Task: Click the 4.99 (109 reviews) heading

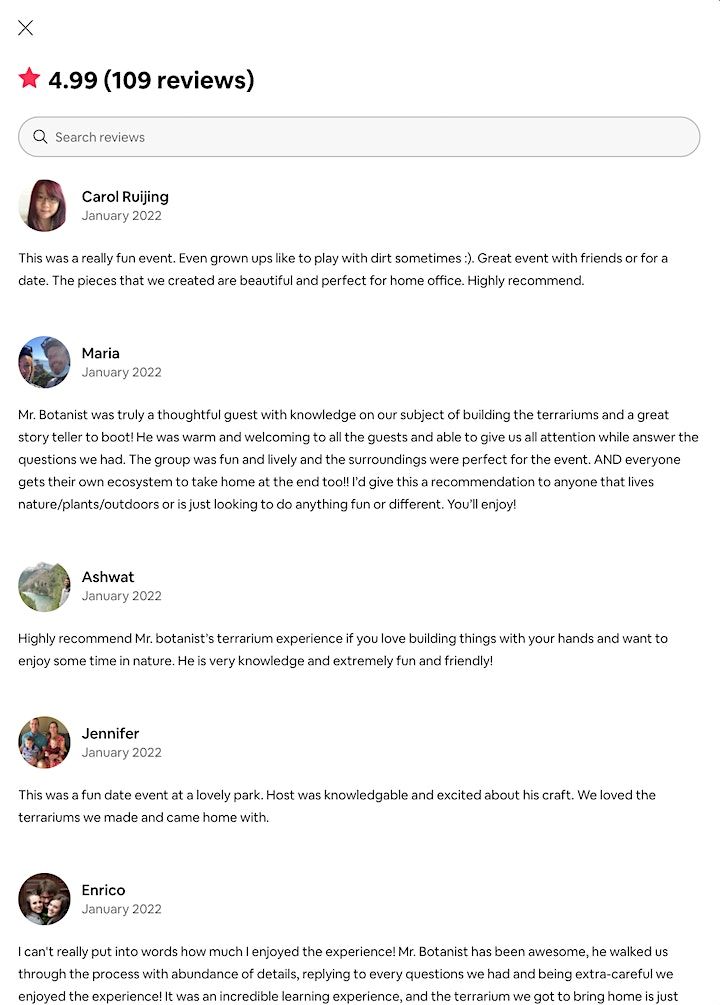Action: click(x=151, y=80)
